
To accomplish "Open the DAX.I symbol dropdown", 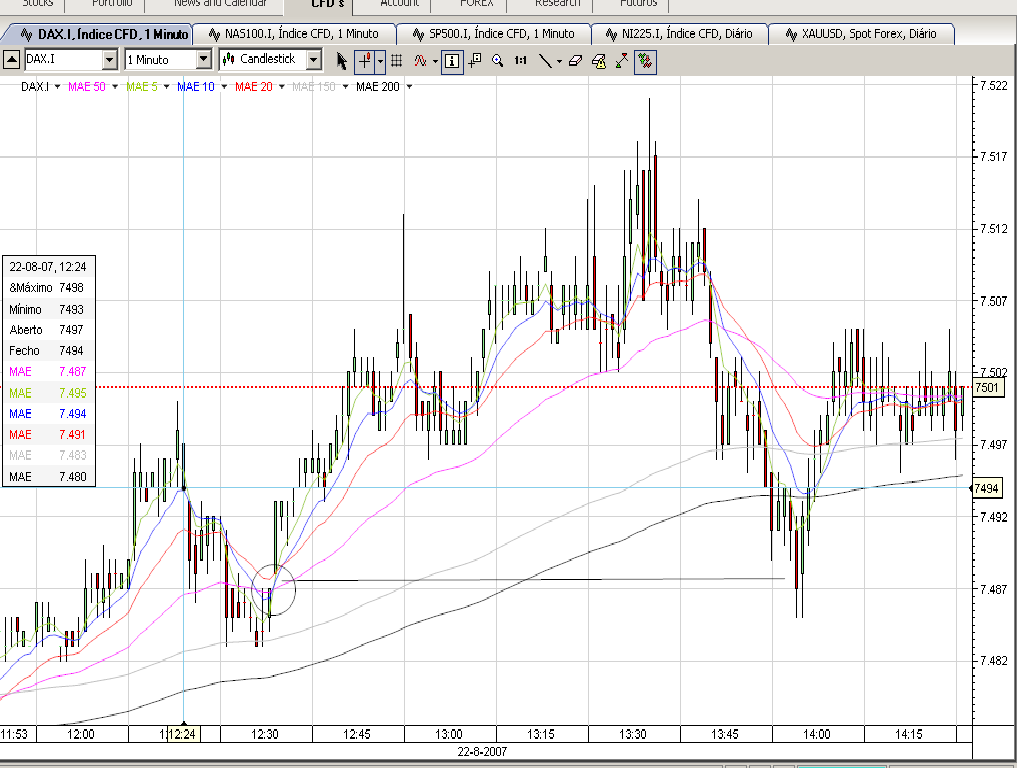I will pos(109,60).
